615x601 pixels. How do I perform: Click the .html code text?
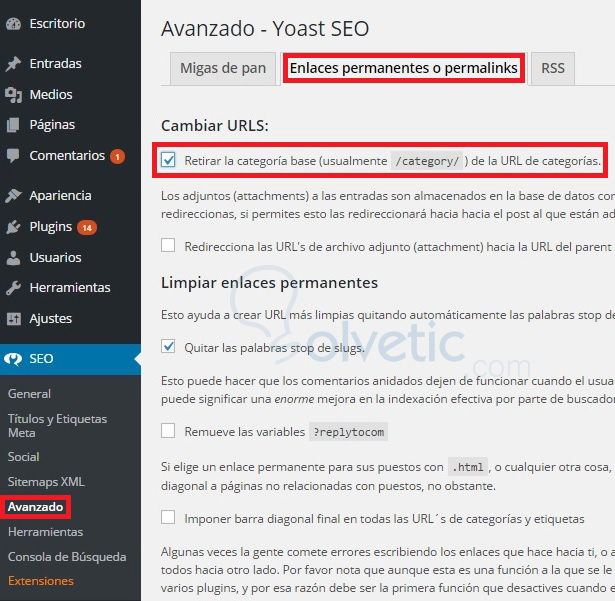click(x=468, y=467)
